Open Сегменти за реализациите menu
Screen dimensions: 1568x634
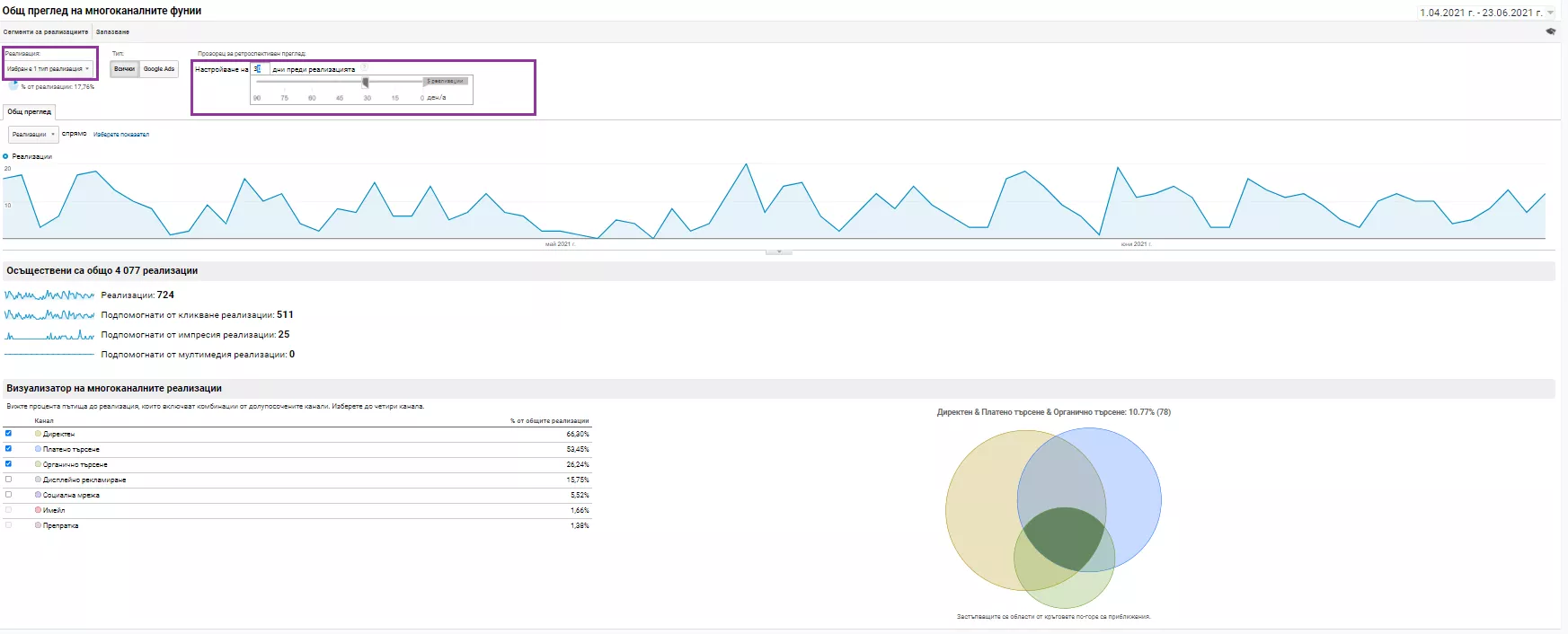coord(46,31)
